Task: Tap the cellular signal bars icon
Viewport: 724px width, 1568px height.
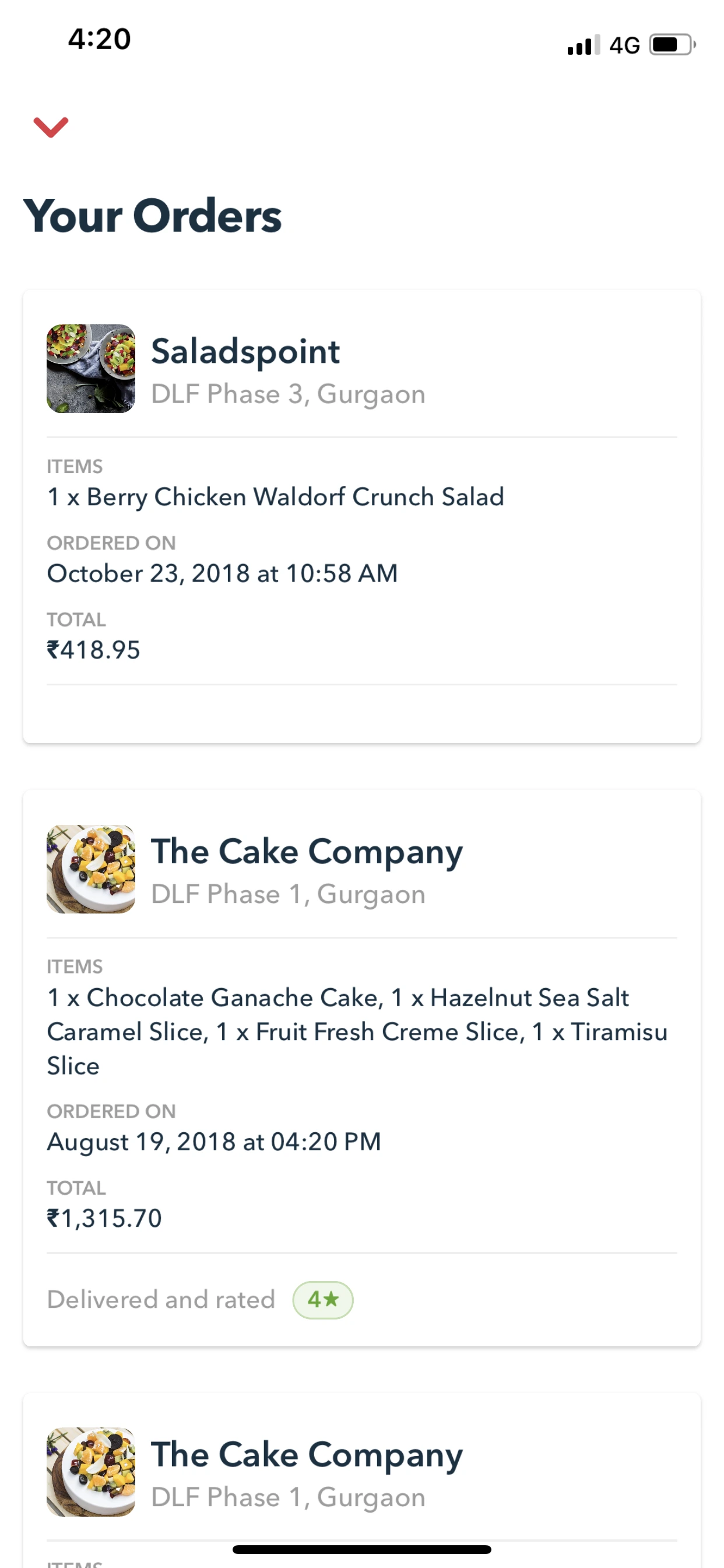Action: pos(583,45)
